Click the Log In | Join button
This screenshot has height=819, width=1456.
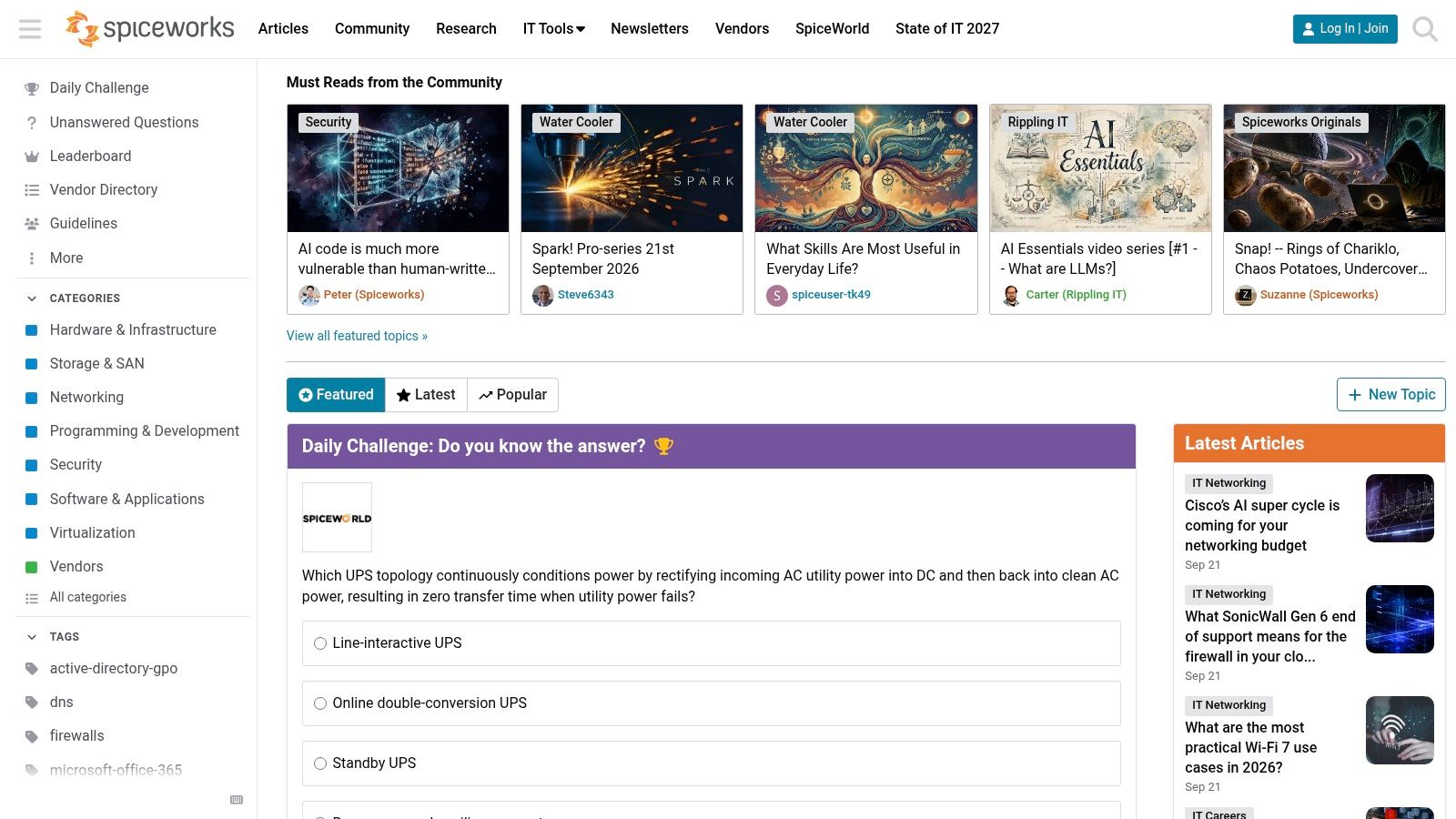point(1345,29)
